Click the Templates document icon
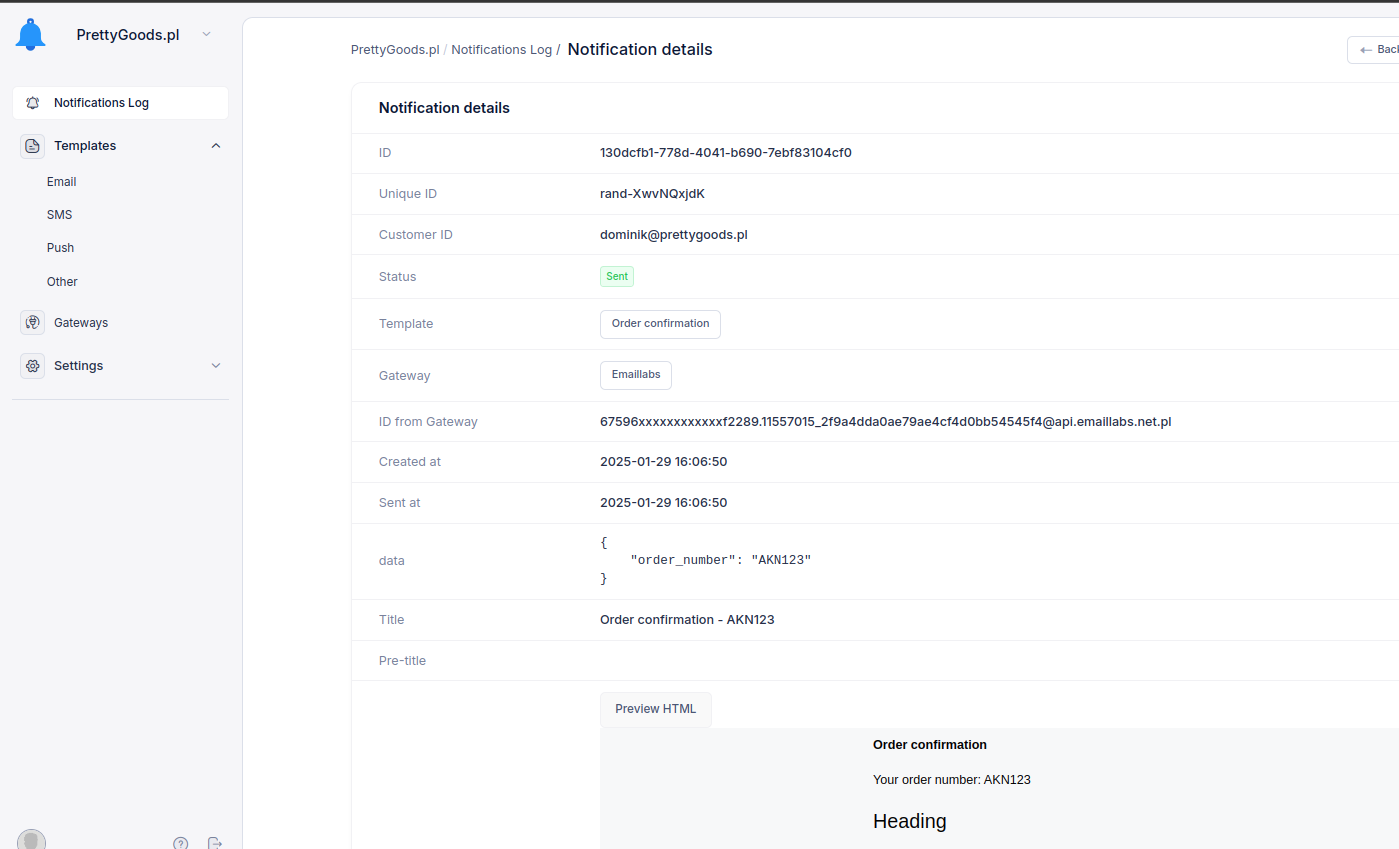 tap(33, 146)
